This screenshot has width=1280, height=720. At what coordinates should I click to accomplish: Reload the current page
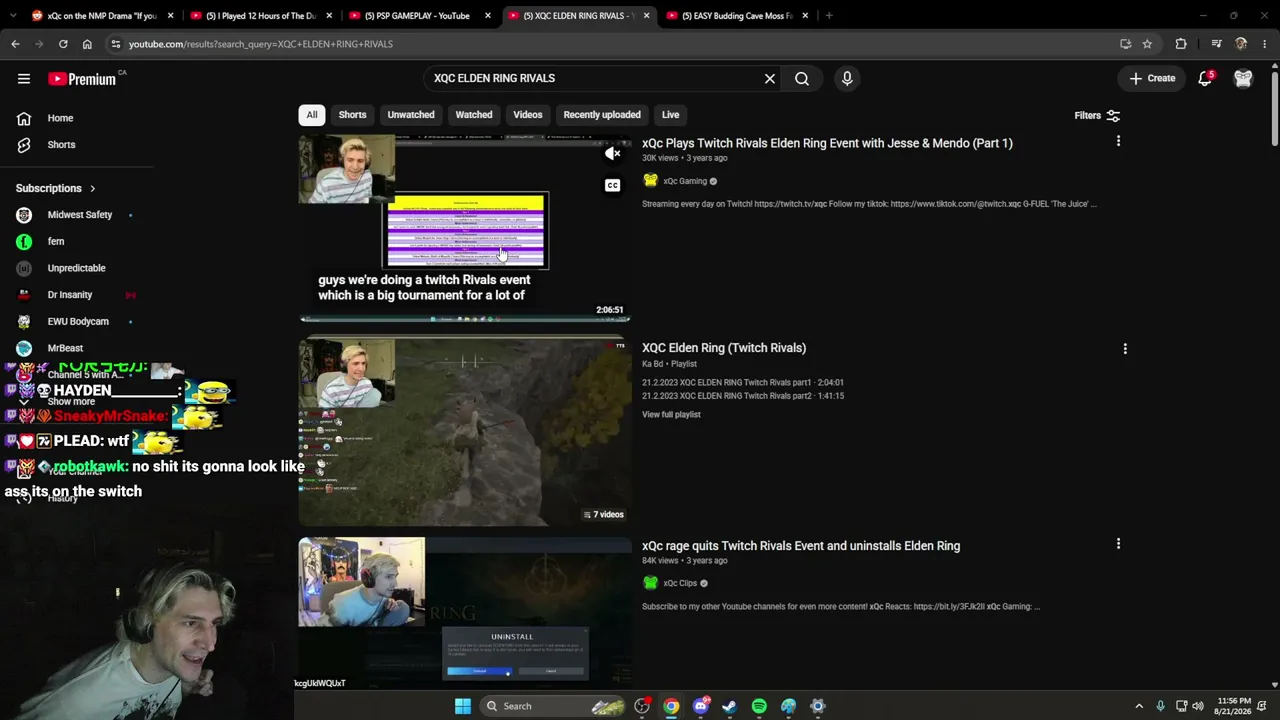(63, 44)
